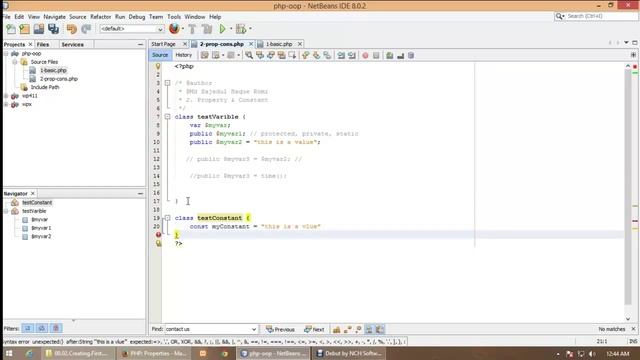Screen dimensions: 640x360
Task: Click the Next Bookmark editor icon
Action: click(316, 55)
